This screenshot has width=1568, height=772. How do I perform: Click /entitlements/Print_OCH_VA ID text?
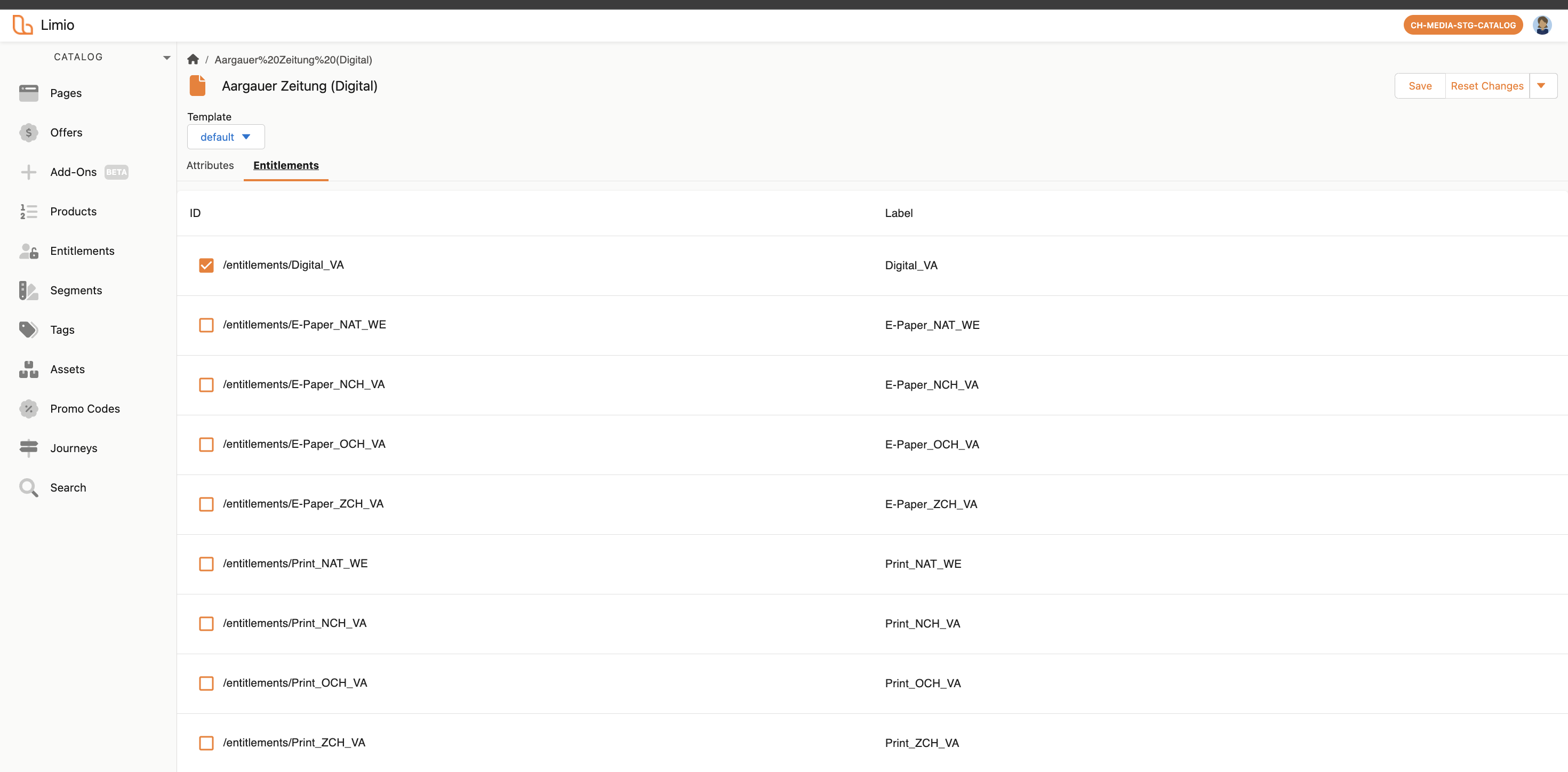[x=294, y=682]
